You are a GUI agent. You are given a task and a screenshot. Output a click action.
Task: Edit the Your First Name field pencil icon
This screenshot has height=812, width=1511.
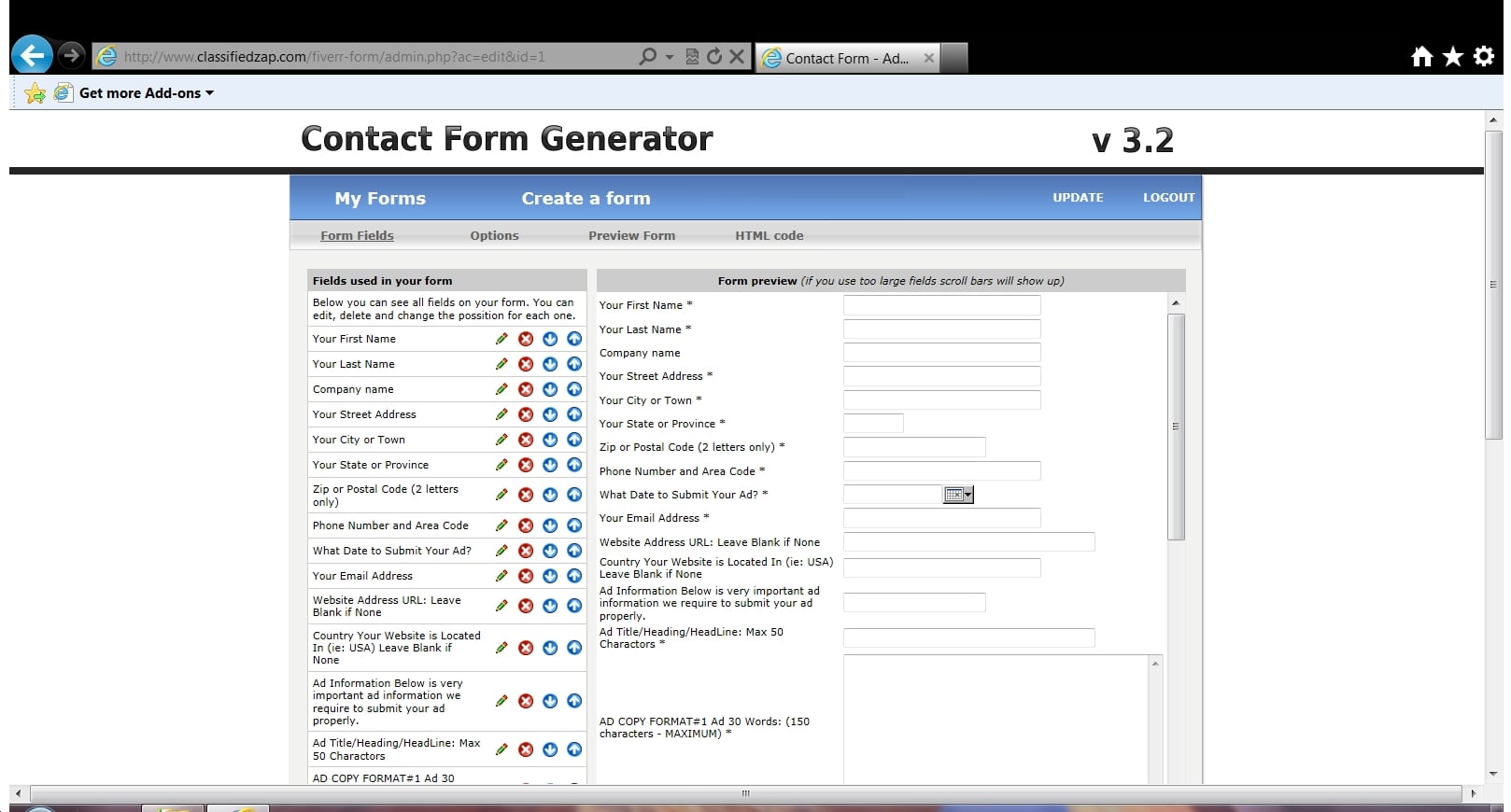click(501, 339)
